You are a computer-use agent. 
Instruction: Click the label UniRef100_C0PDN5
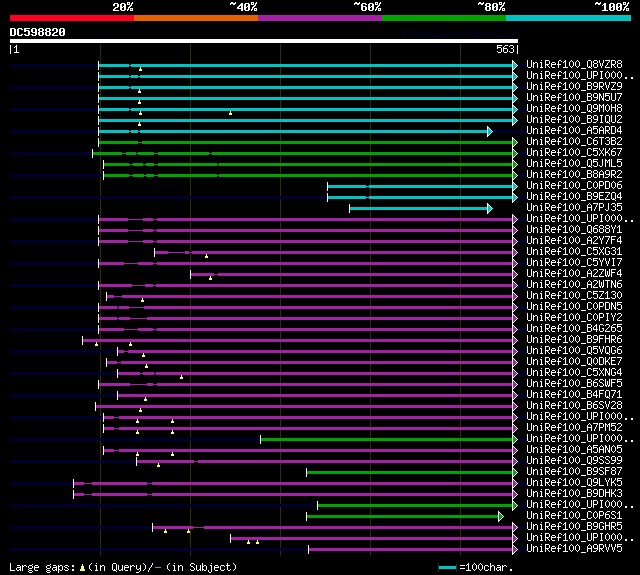pyautogui.click(x=574, y=307)
